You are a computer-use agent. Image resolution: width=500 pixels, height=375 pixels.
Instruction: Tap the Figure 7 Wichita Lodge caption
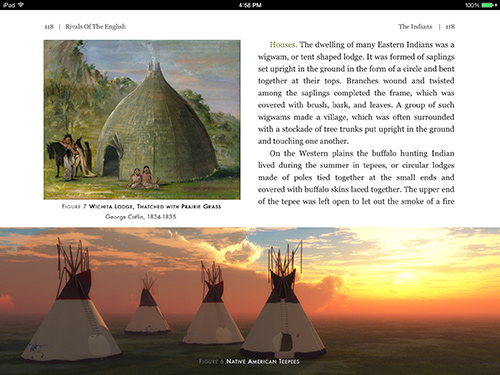141,206
